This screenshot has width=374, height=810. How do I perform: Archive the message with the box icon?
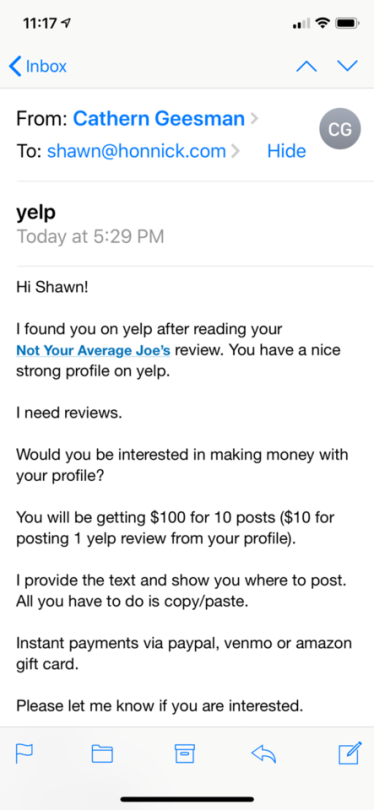(x=184, y=755)
